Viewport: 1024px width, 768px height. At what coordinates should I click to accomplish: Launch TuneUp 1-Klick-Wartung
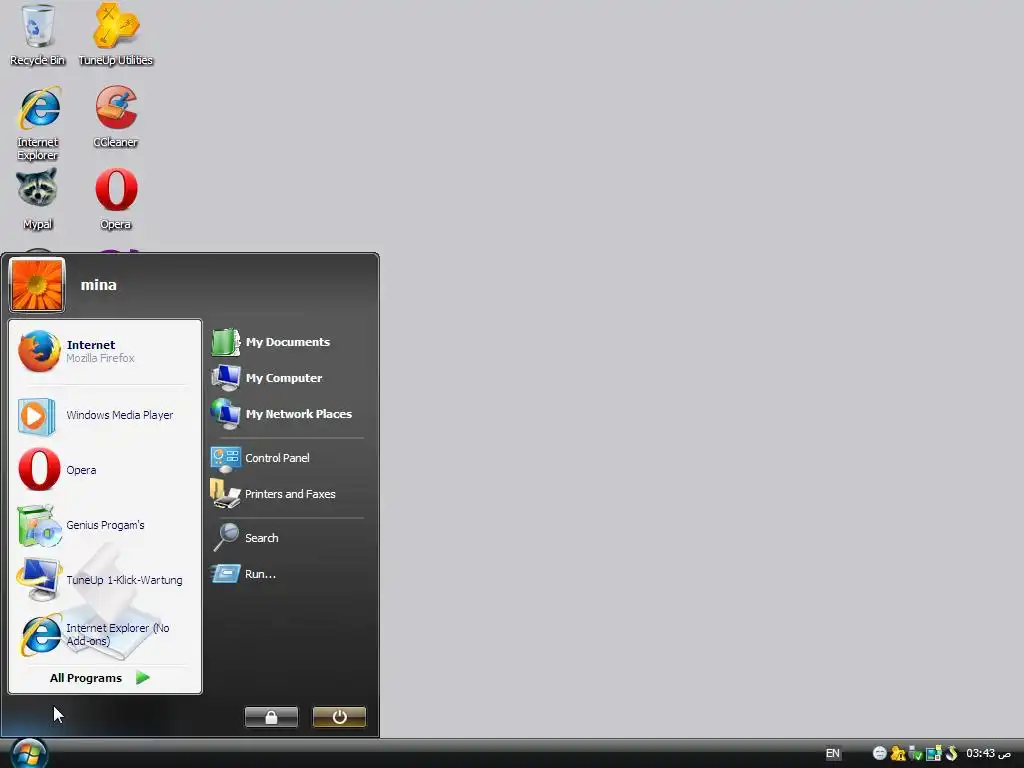click(105, 580)
